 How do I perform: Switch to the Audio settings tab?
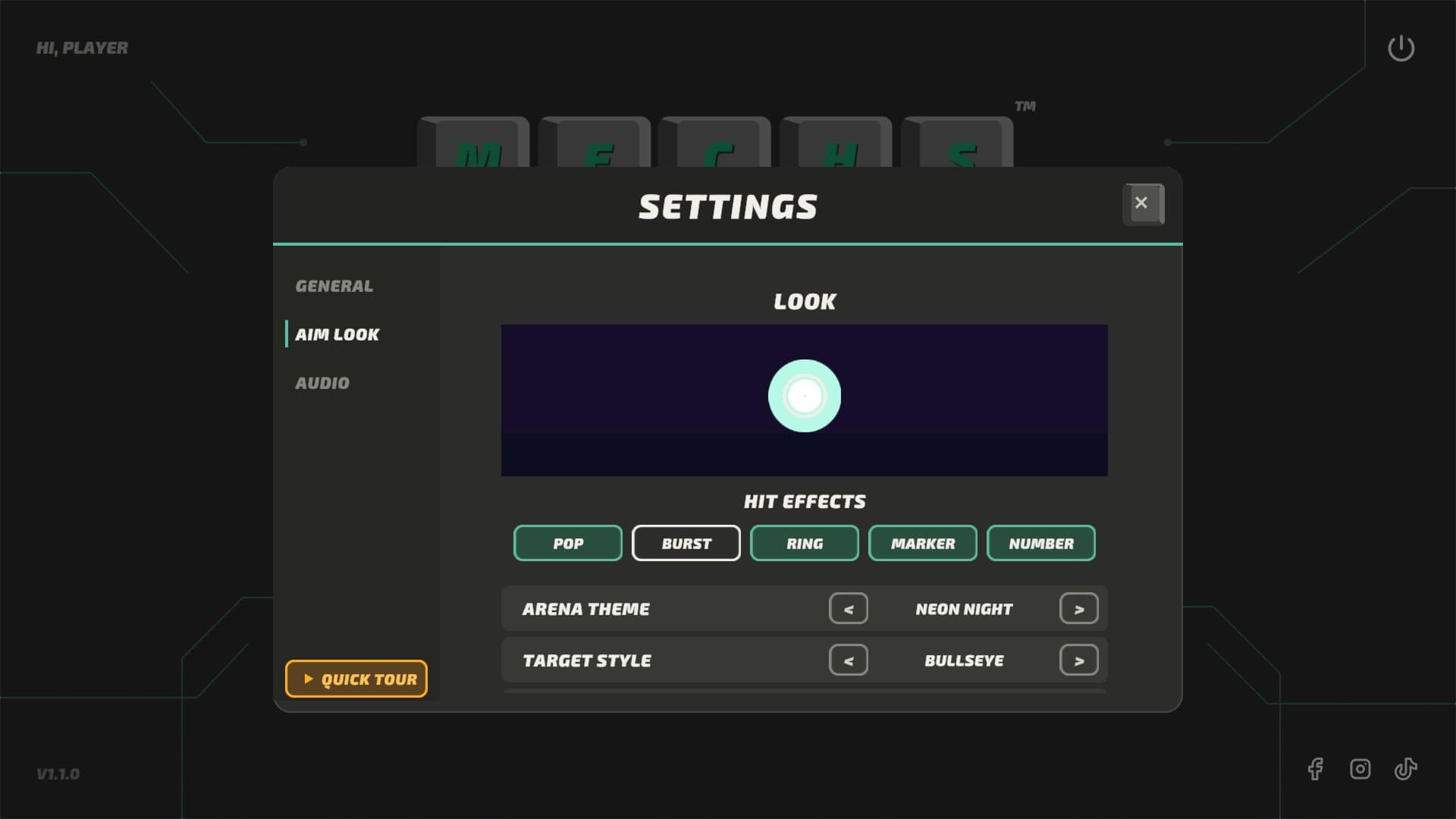coord(322,383)
